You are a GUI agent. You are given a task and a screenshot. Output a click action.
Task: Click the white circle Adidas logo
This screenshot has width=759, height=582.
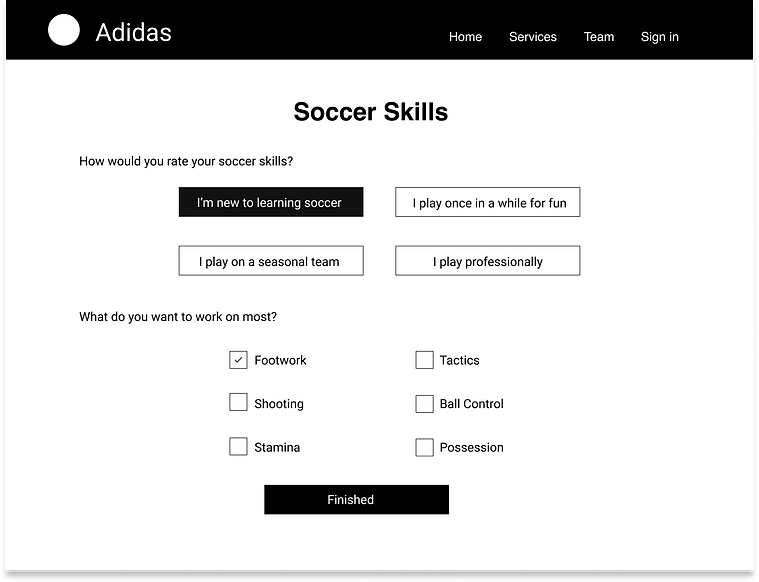pos(64,30)
